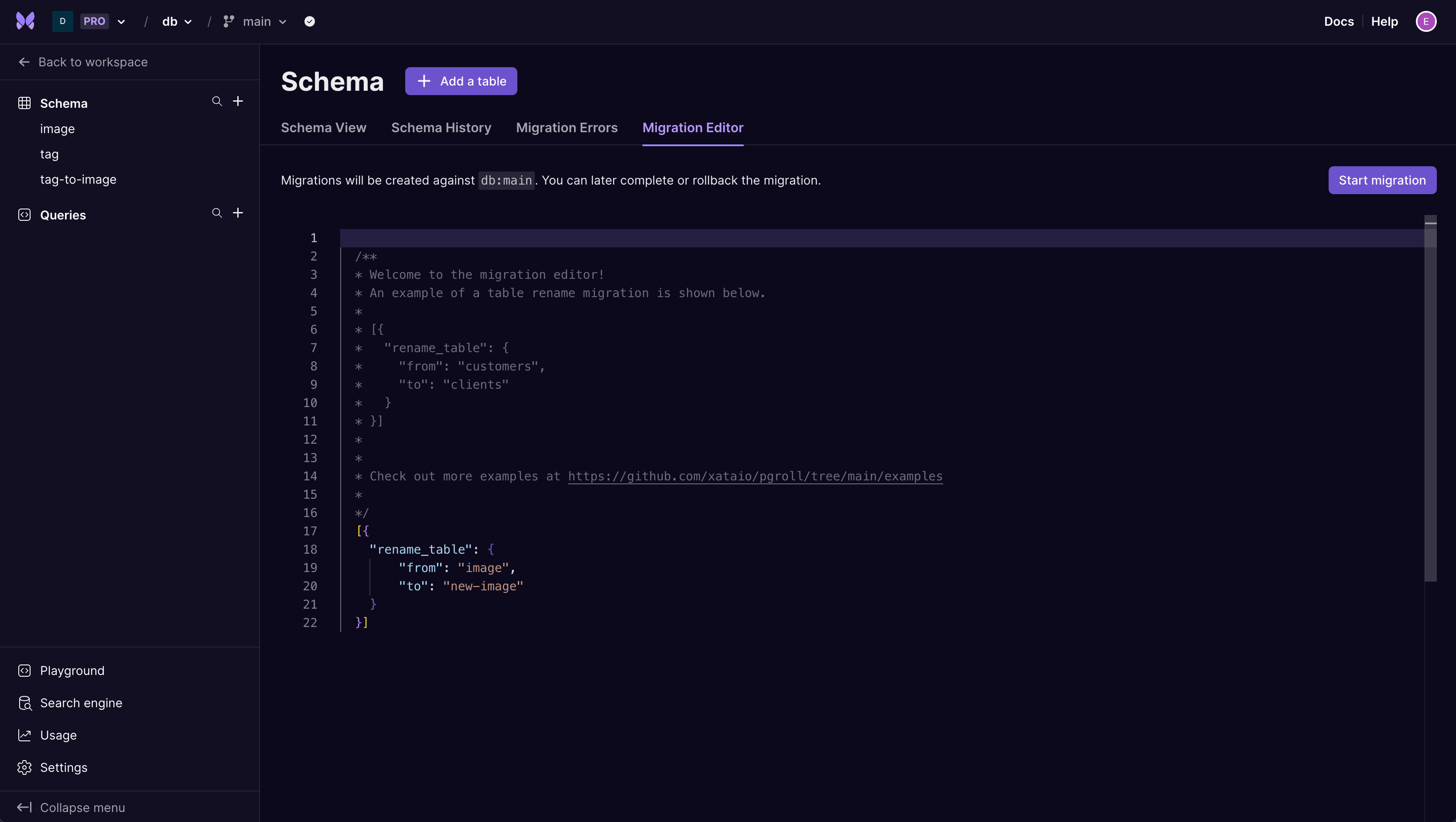Click the "new-image" value on line 20

[483, 586]
